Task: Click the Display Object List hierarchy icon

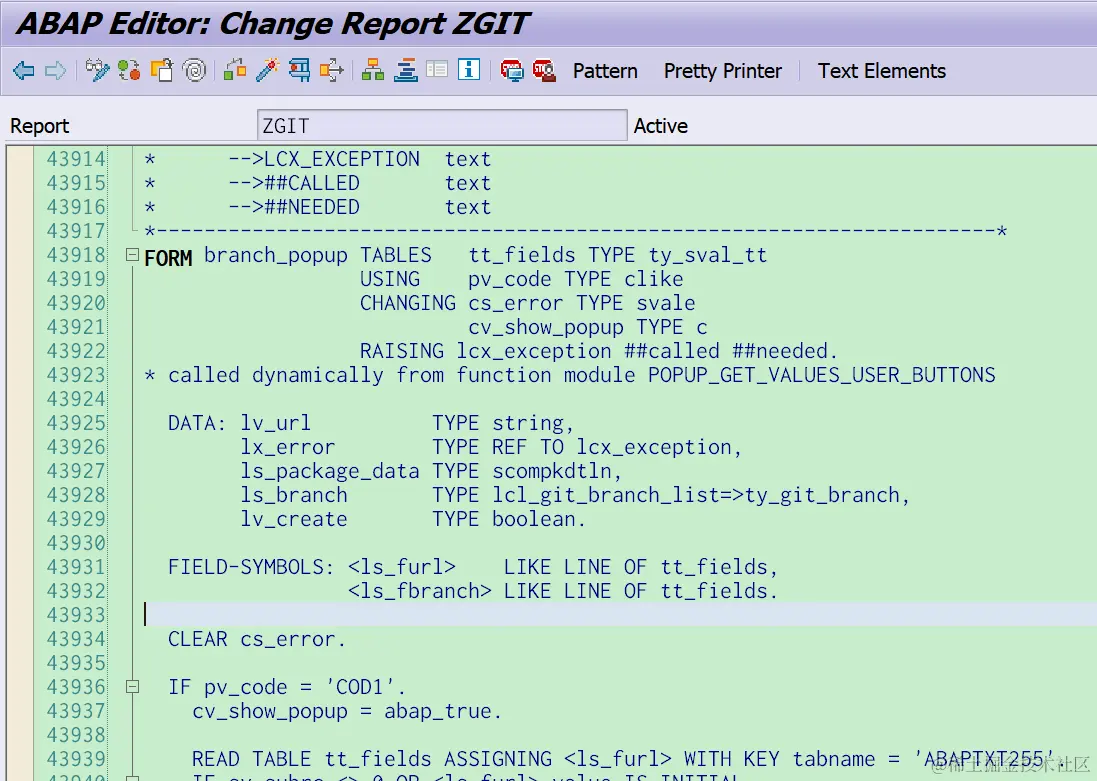Action: point(373,71)
